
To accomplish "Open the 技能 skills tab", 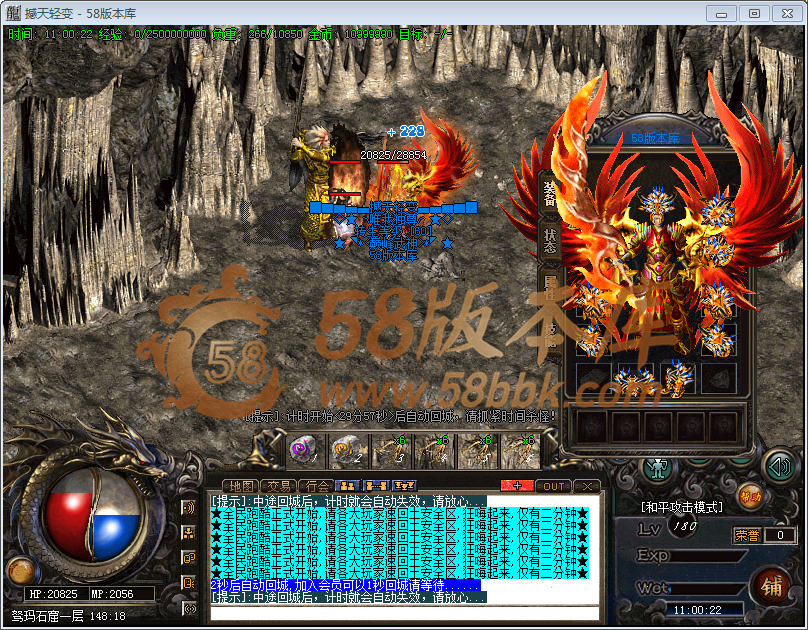I will (550, 335).
